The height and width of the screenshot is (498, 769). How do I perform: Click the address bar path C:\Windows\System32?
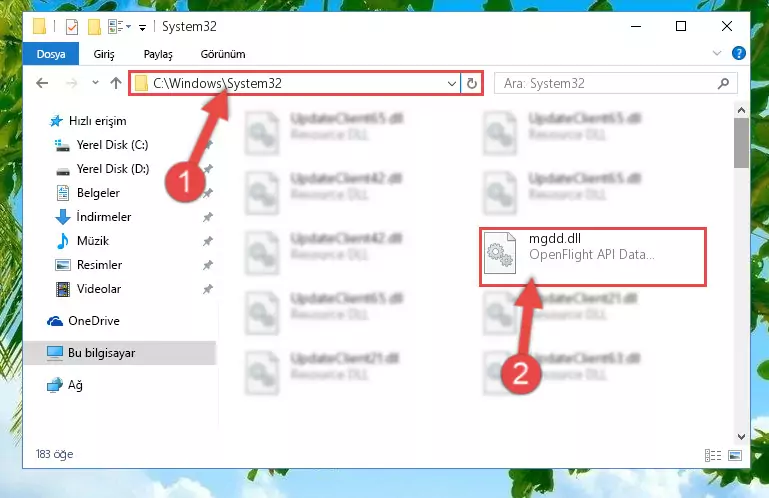(x=217, y=83)
